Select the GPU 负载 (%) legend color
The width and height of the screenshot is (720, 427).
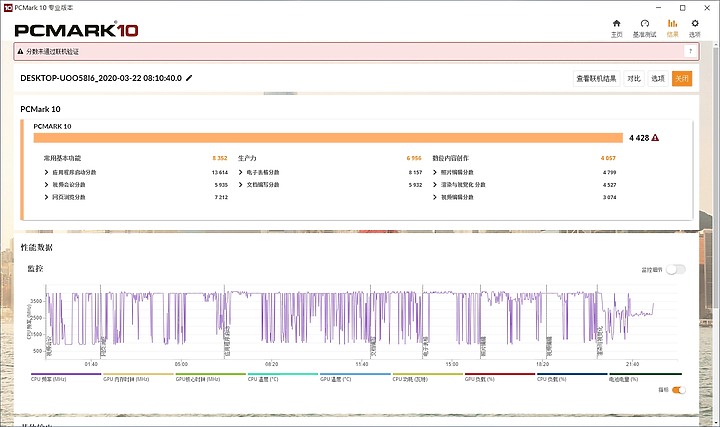500,374
